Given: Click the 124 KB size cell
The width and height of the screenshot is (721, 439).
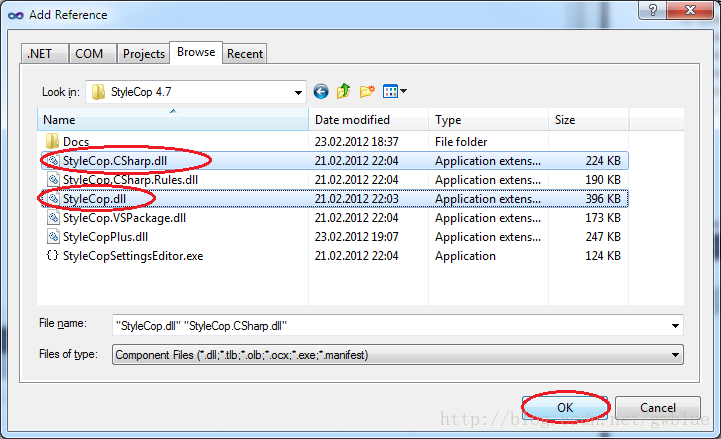Looking at the screenshot, I should pos(603,256).
